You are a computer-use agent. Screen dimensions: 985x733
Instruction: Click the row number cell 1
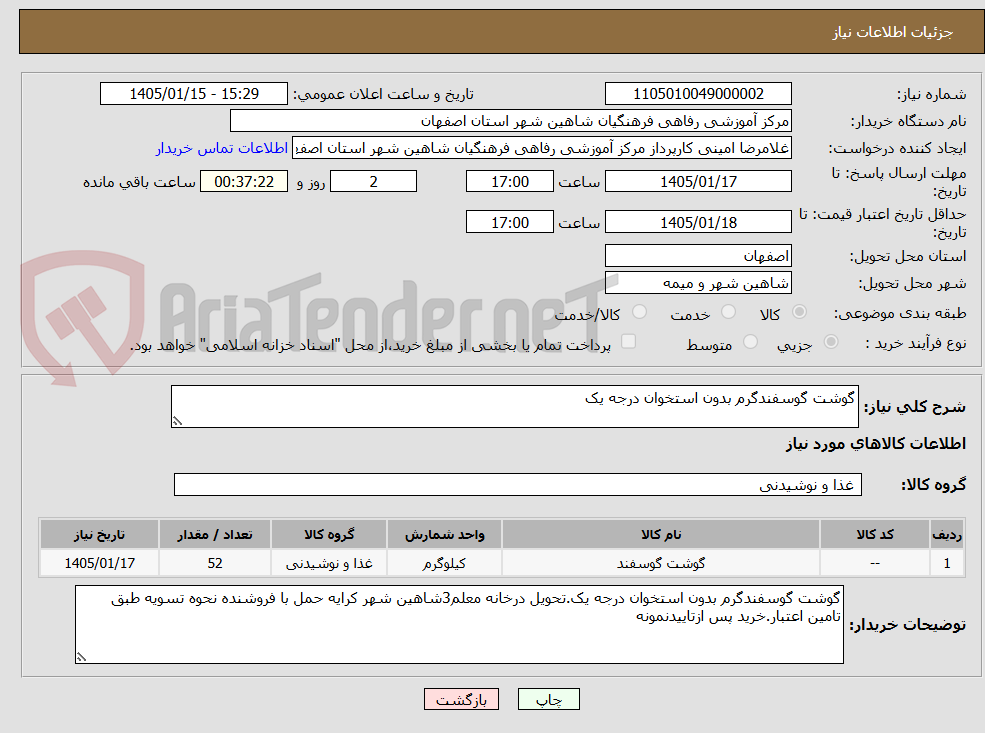[x=947, y=563]
